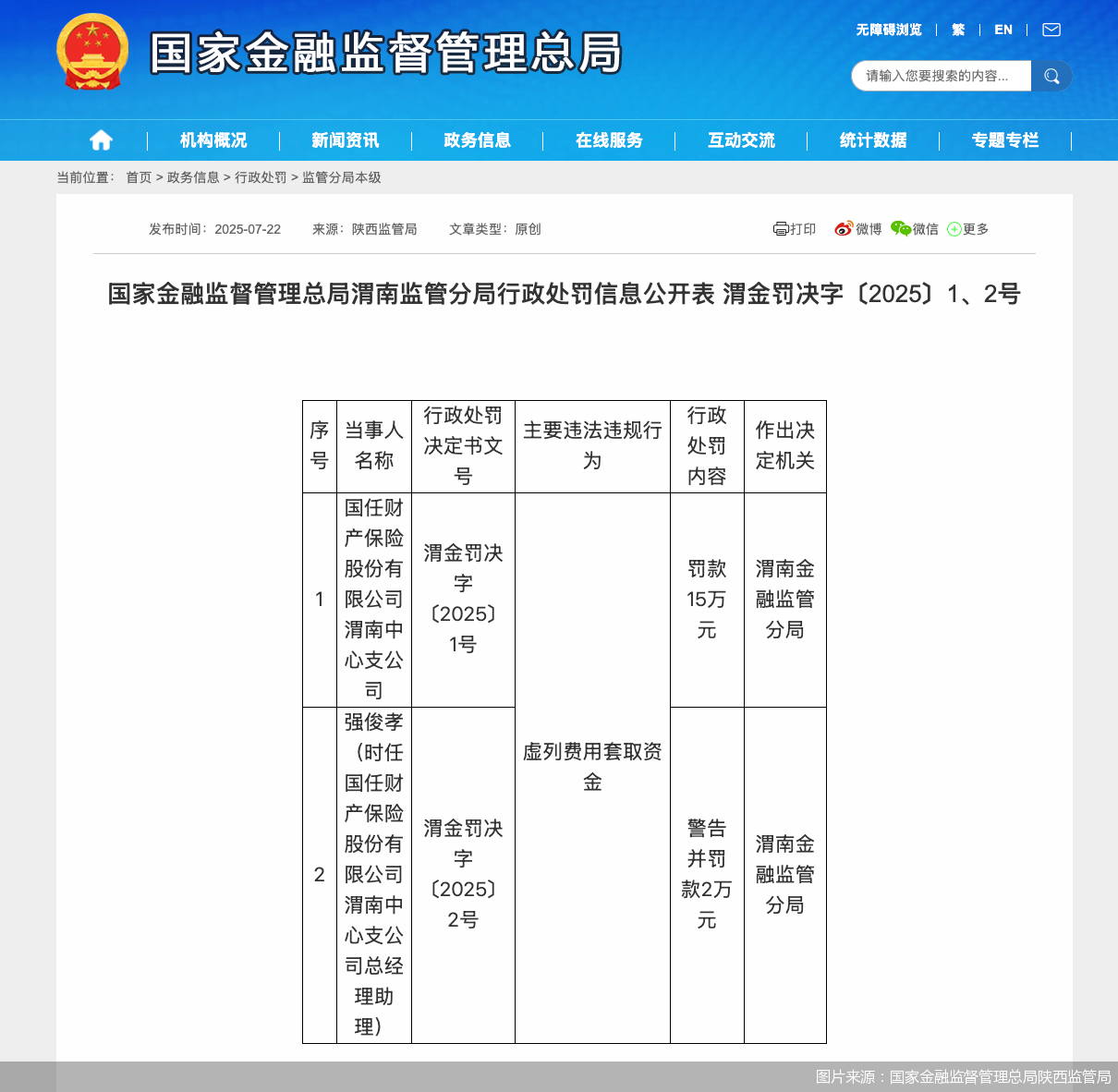Switch to traditional Chinese via 繁

[x=958, y=30]
